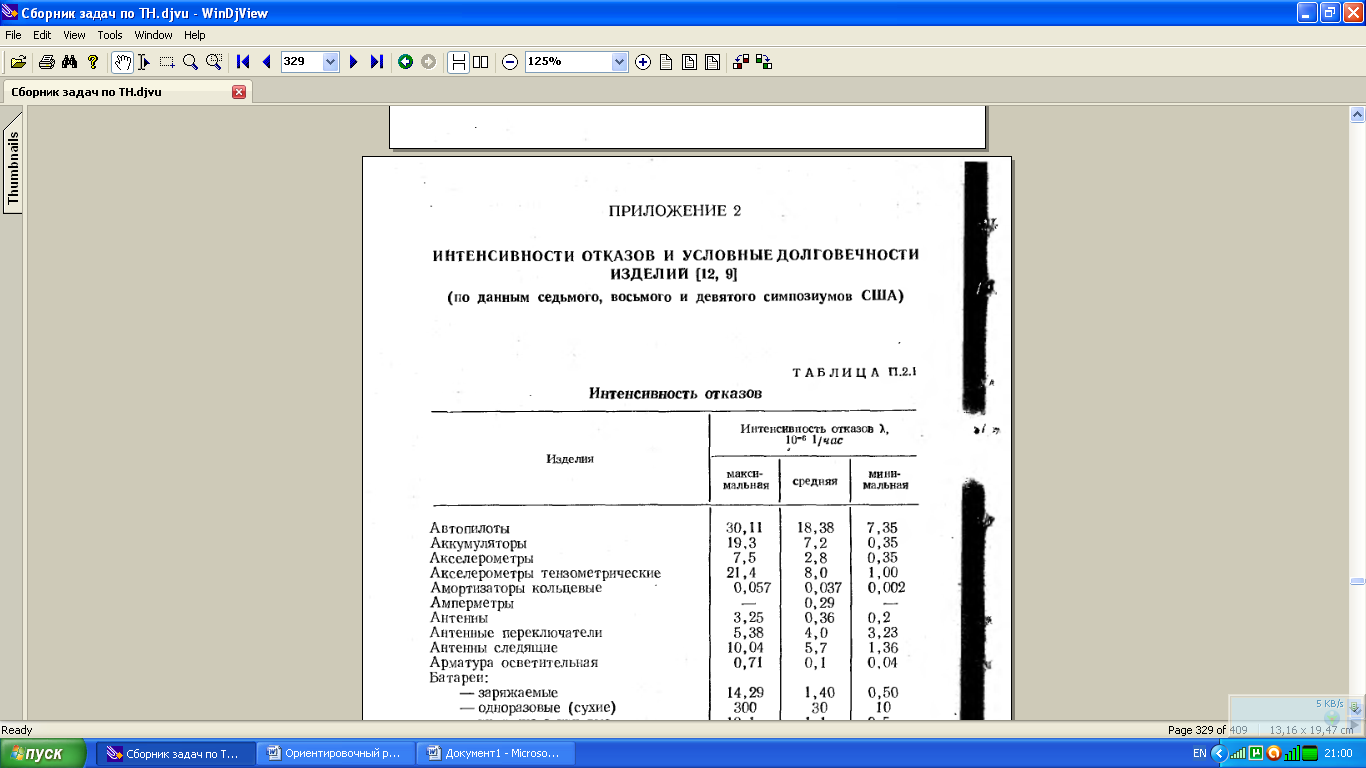Click the value 30,11 in the table
This screenshot has height=768, width=1366.
tap(744, 528)
